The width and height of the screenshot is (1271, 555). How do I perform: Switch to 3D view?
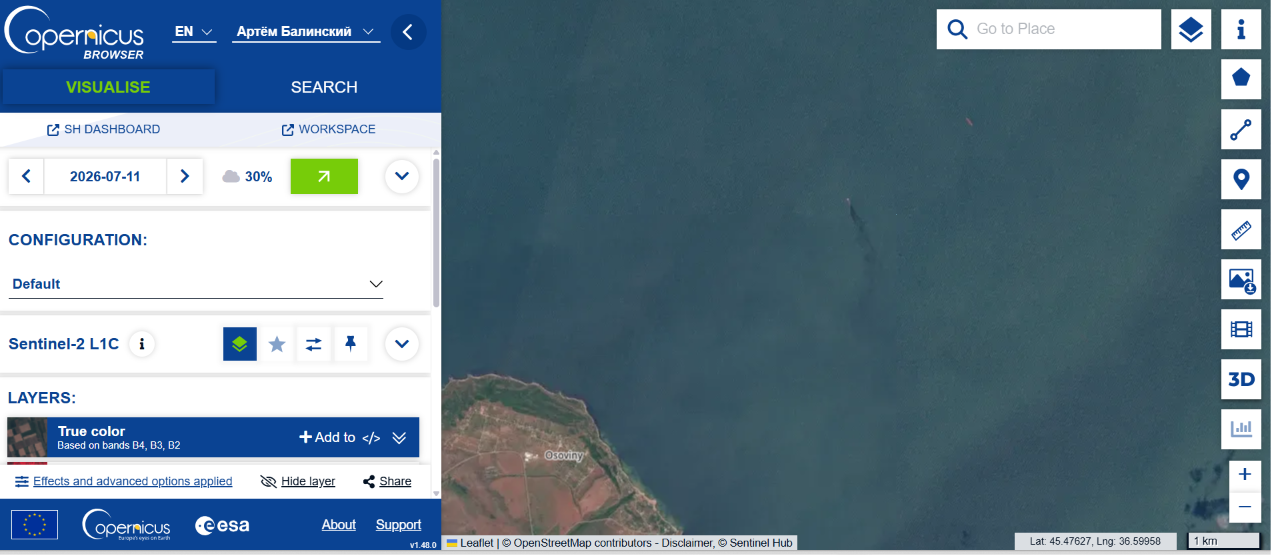[1241, 379]
